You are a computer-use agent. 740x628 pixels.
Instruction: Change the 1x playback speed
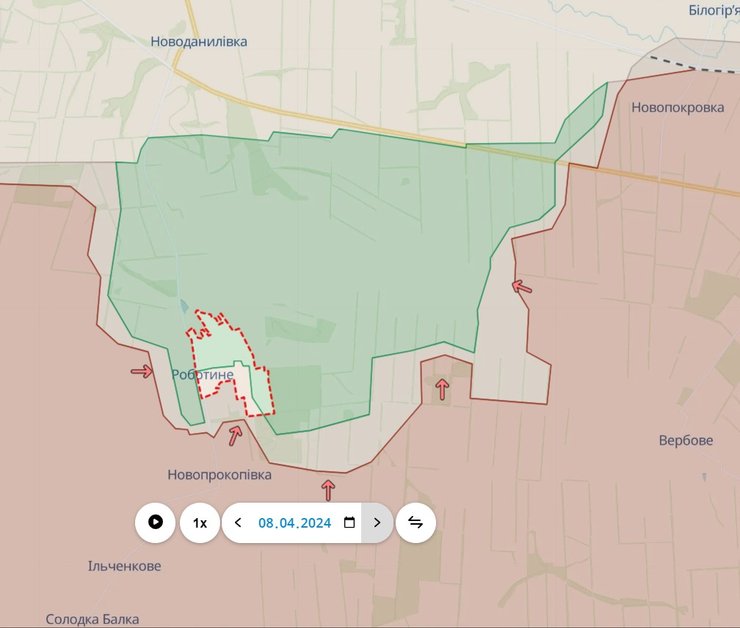200,523
